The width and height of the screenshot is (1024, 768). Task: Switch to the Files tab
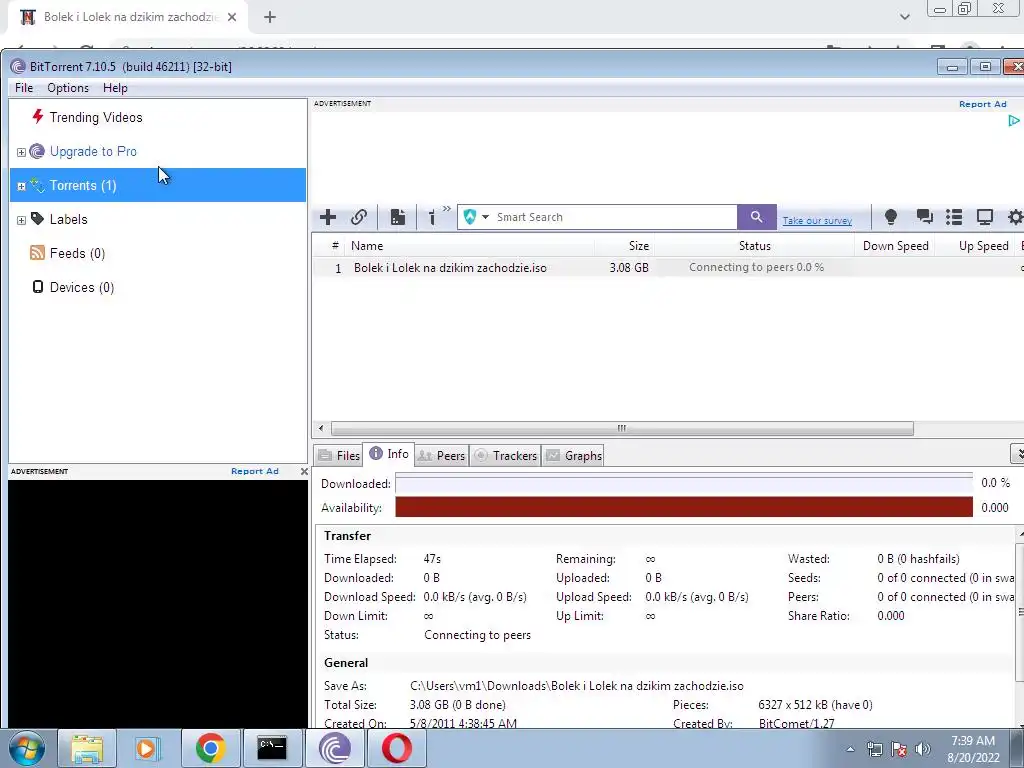click(339, 456)
